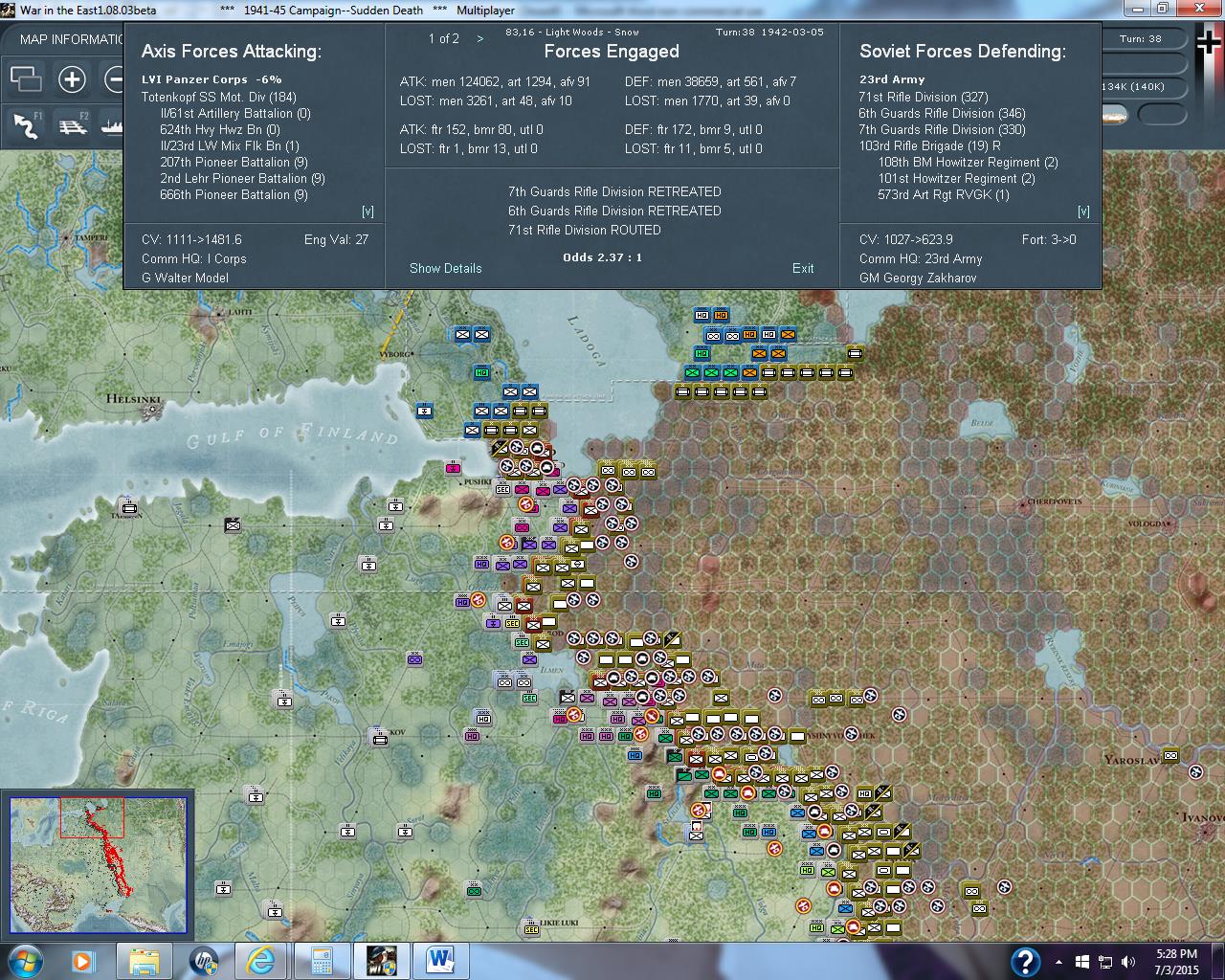Open HP Support Assistant taskbar icon

coord(203,960)
